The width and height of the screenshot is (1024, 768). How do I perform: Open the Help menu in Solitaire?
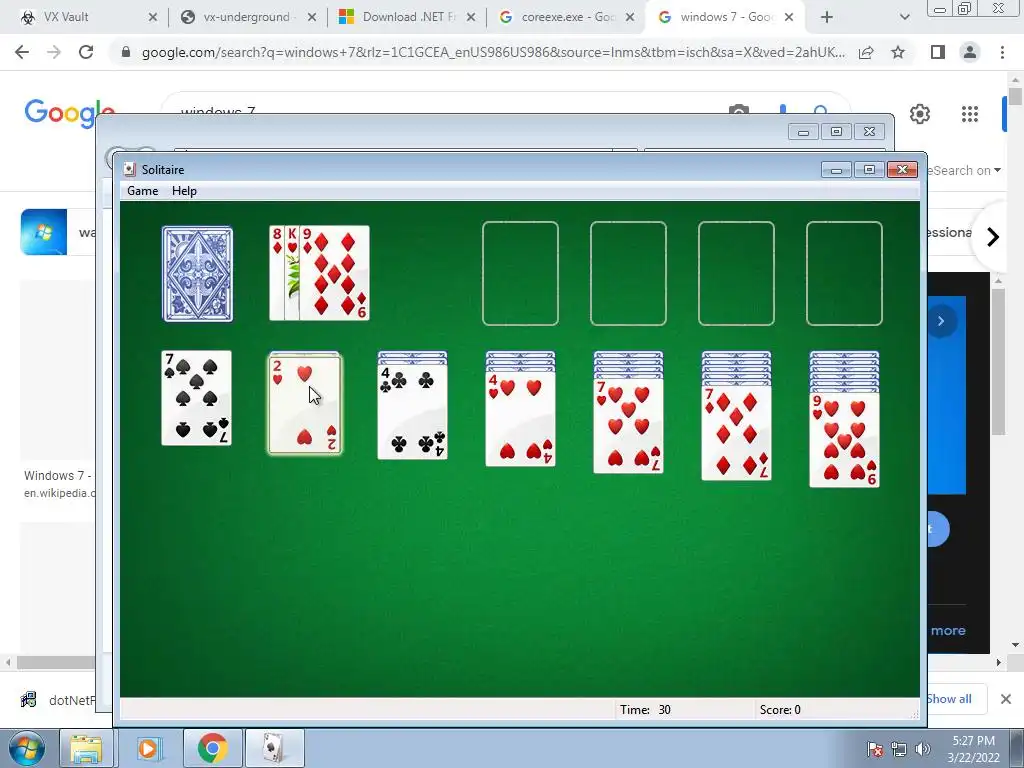(184, 191)
